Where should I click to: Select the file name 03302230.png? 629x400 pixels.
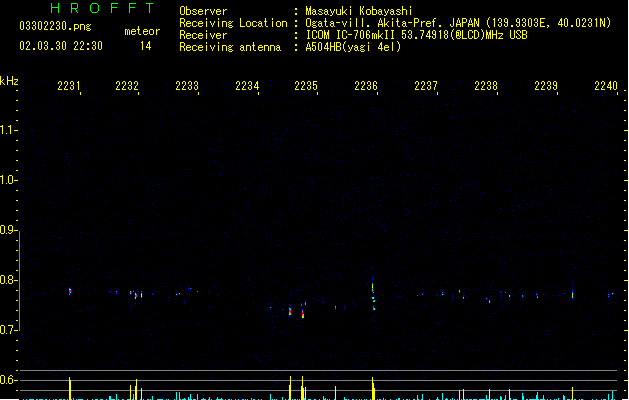(55, 26)
